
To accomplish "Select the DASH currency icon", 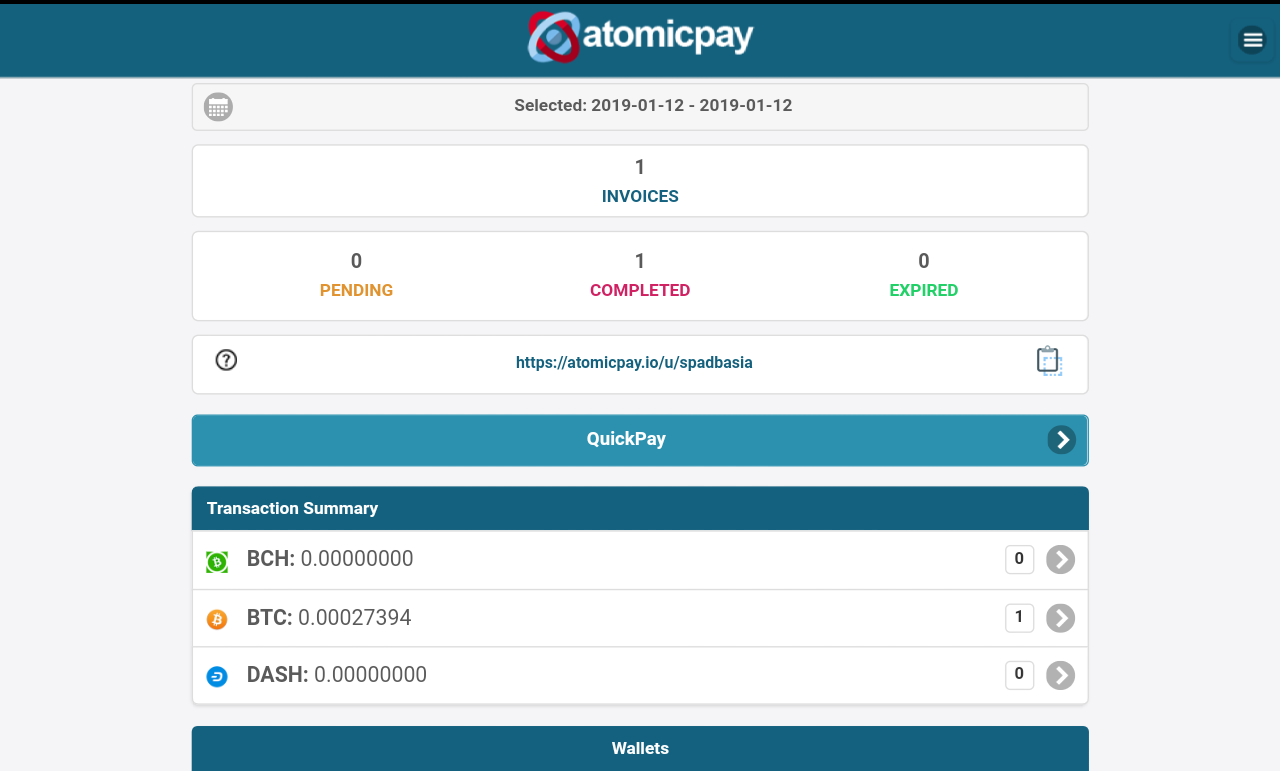I will tap(216, 676).
